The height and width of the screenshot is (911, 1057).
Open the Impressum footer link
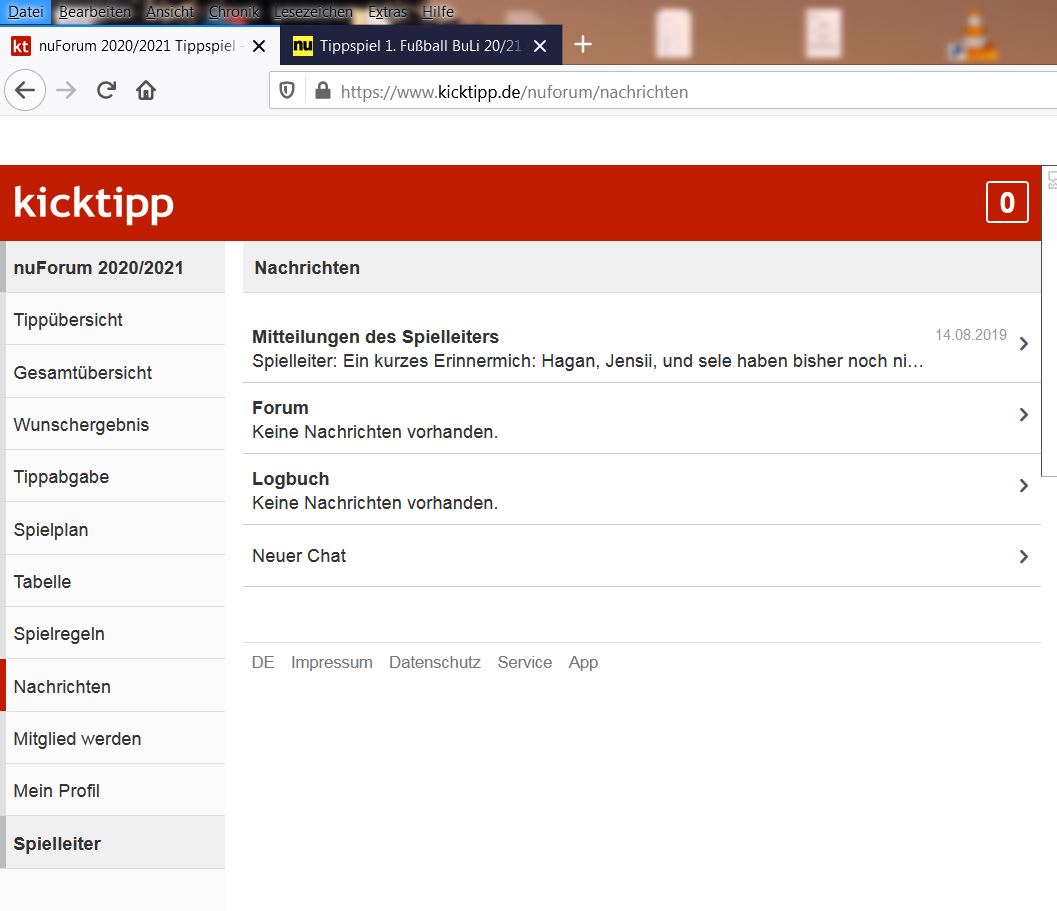pos(331,662)
